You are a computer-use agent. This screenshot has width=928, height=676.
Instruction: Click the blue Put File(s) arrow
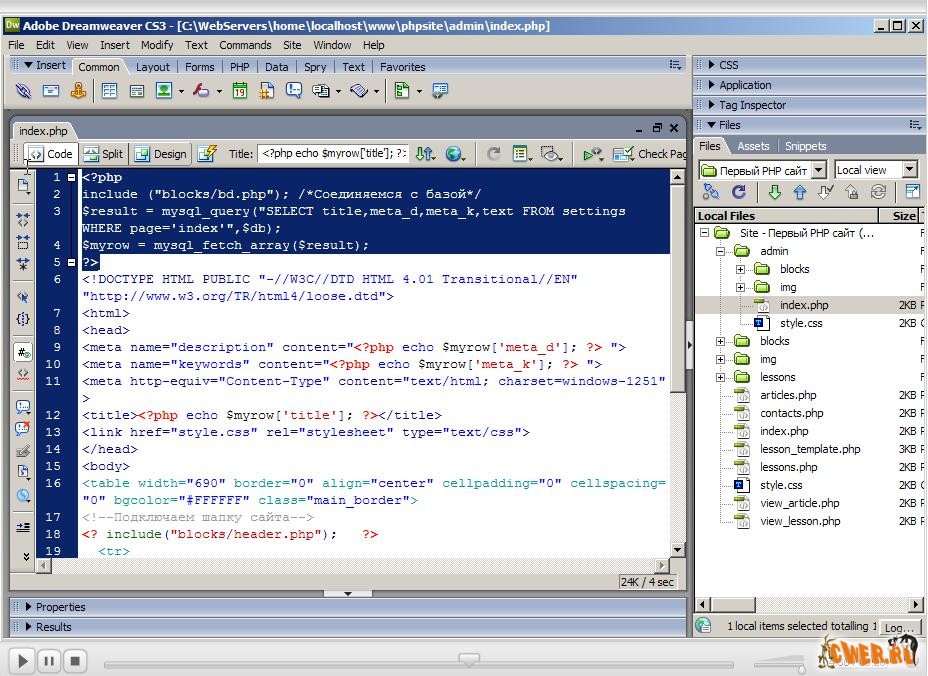(x=800, y=192)
